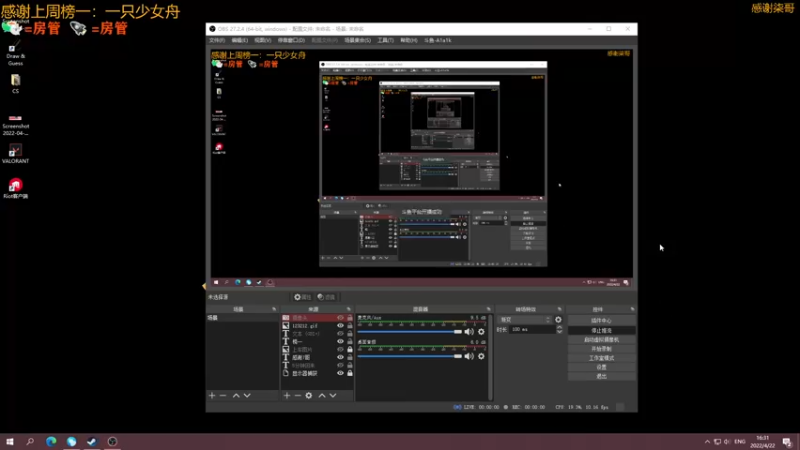Show hidden tray icons chevron
This screenshot has width=800, height=450.
(707, 441)
